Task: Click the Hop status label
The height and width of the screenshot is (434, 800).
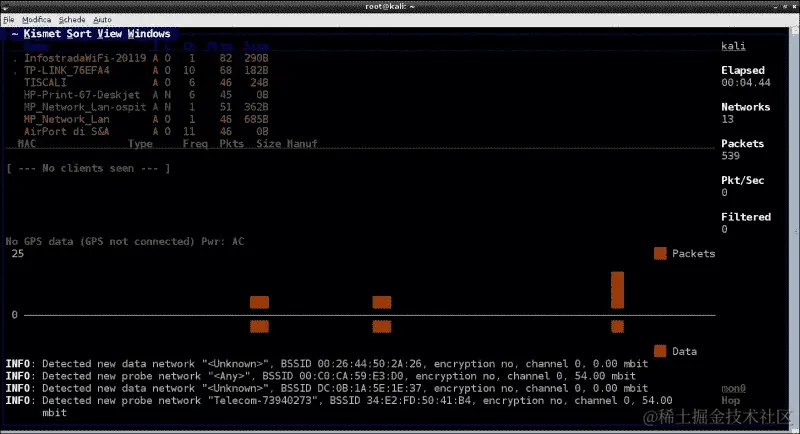Action: (730, 401)
